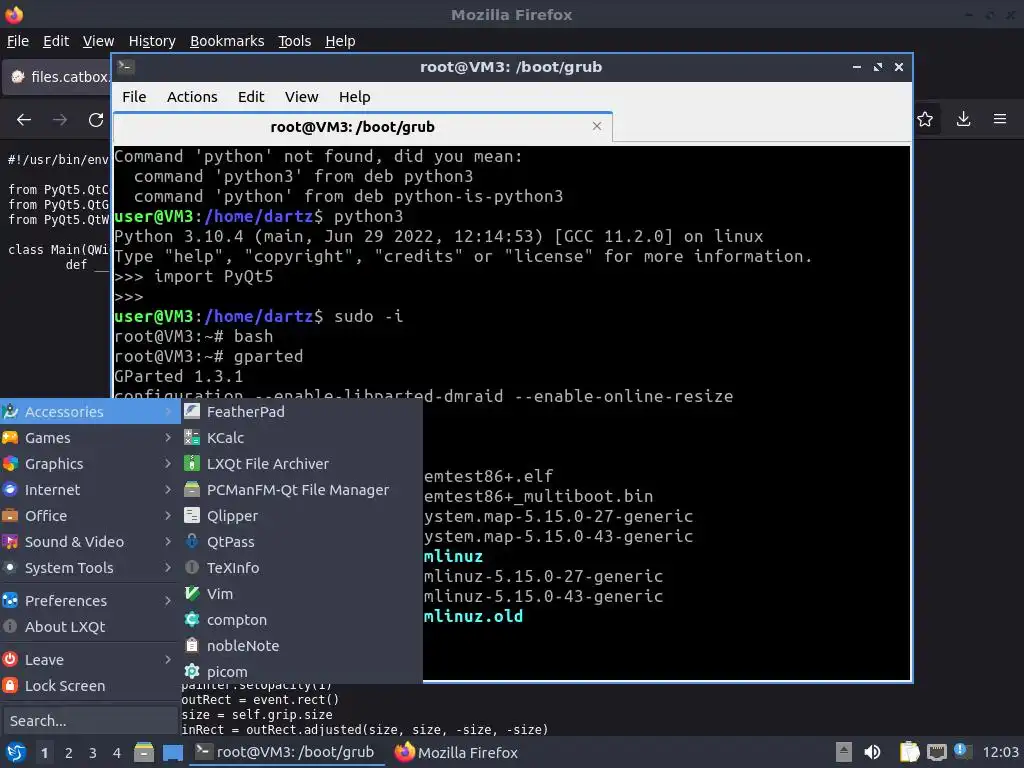The height and width of the screenshot is (768, 1024).
Task: Launch picom from the menu
Action: (302, 671)
